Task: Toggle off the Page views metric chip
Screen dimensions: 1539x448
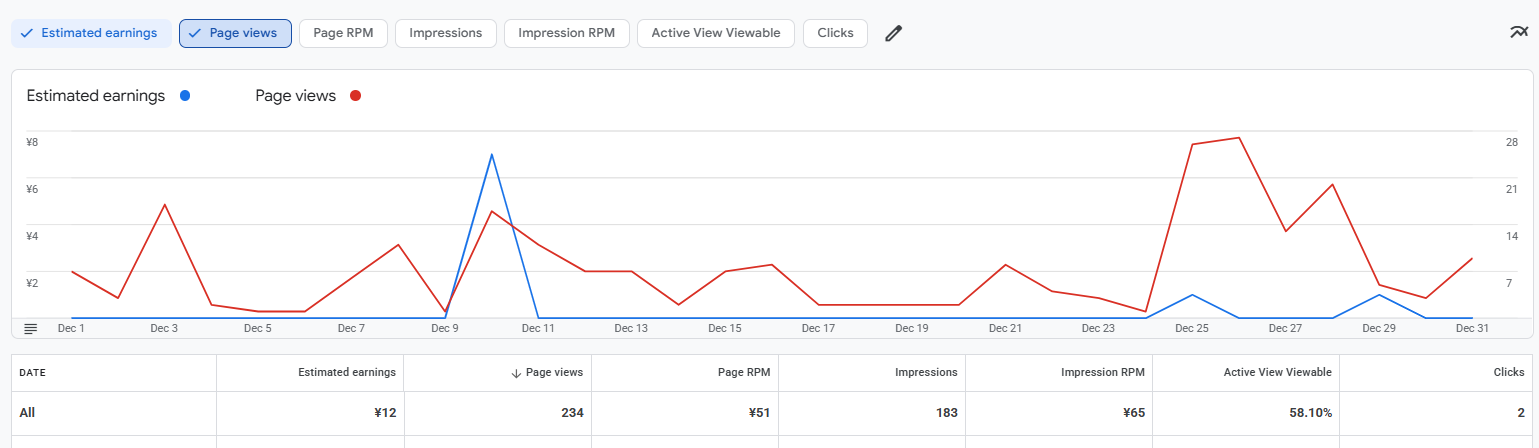Action: pos(235,33)
